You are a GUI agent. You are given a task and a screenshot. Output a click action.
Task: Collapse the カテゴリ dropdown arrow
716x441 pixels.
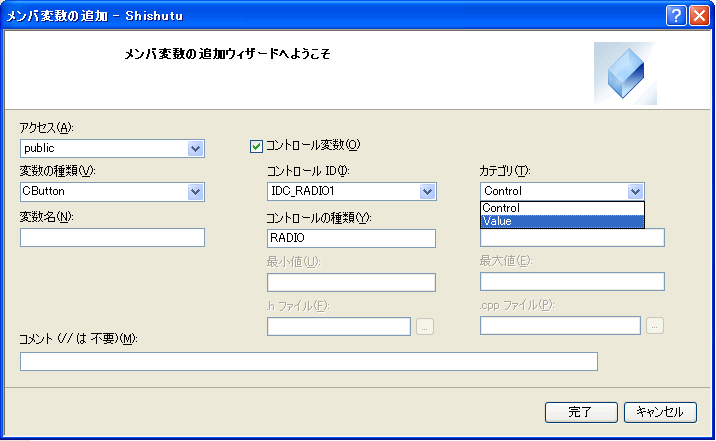point(634,192)
